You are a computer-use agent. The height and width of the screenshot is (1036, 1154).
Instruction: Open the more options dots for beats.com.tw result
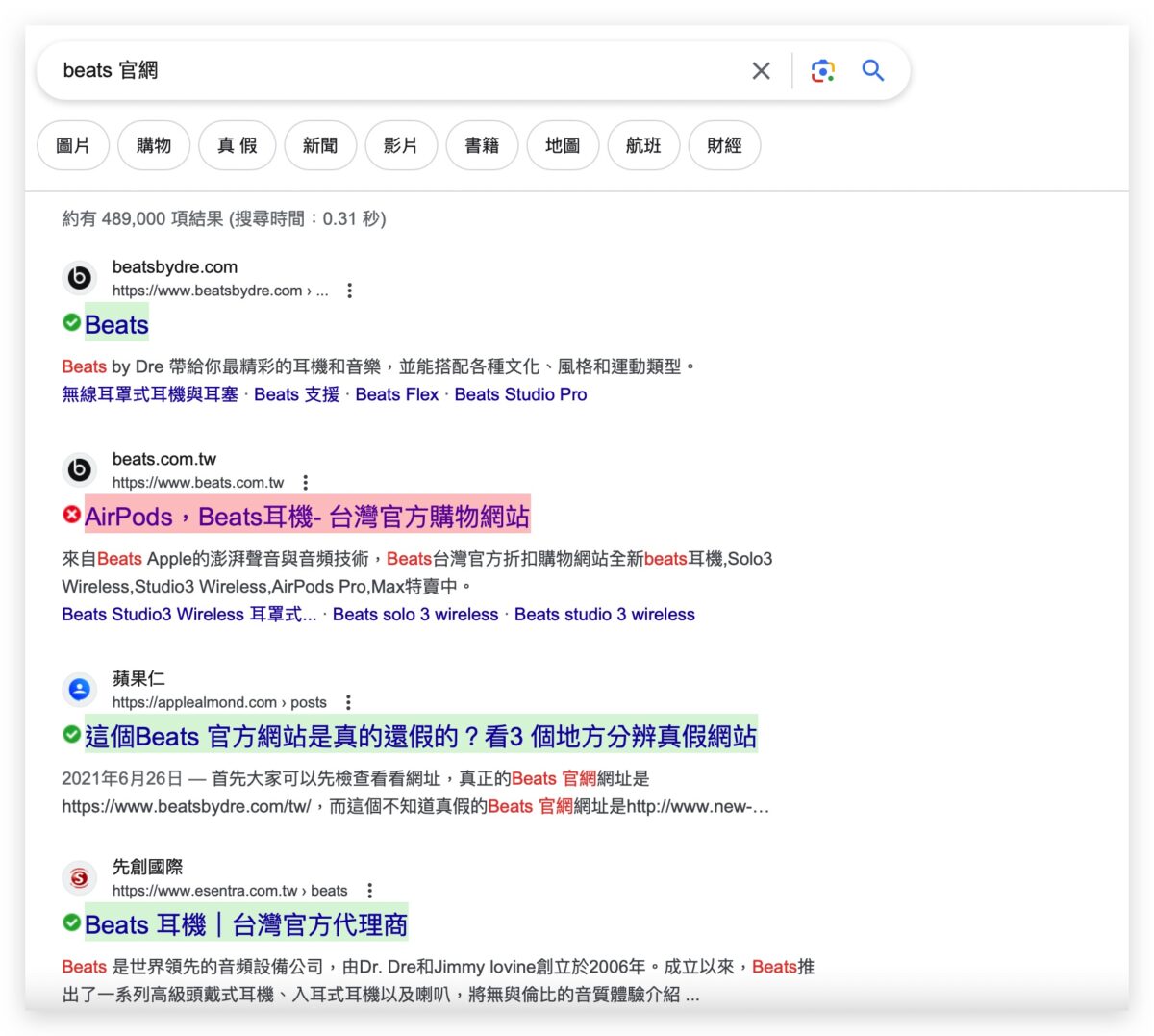coord(305,483)
